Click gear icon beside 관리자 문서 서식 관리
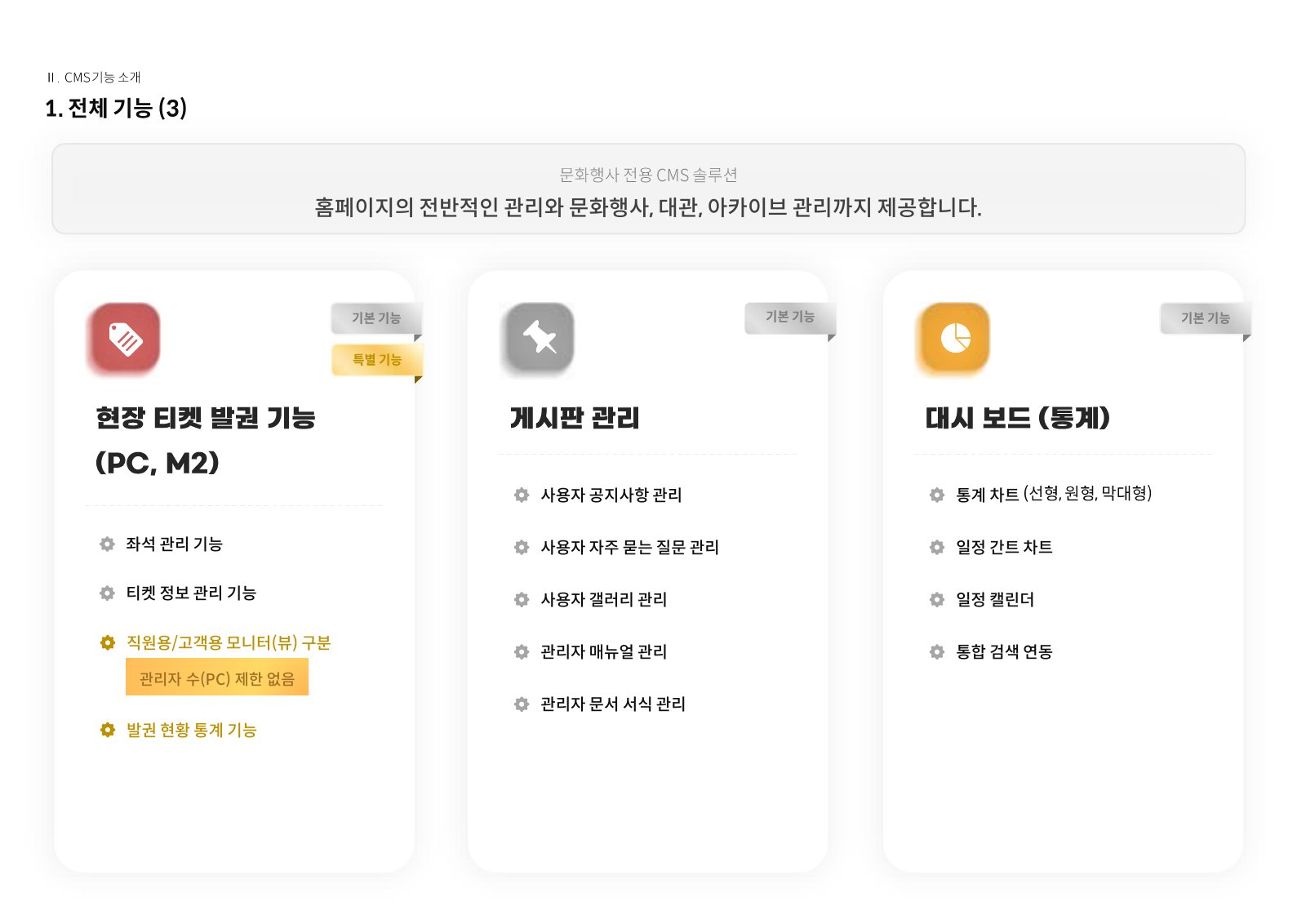1306x924 pixels. point(522,704)
